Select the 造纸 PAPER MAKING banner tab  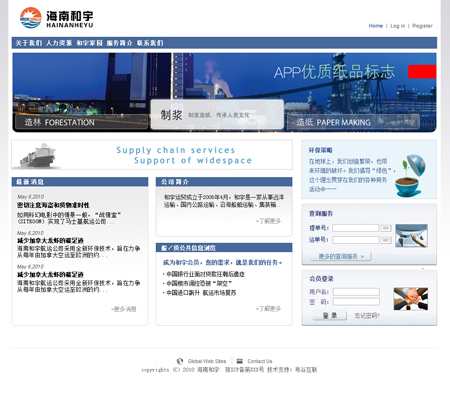pos(353,122)
